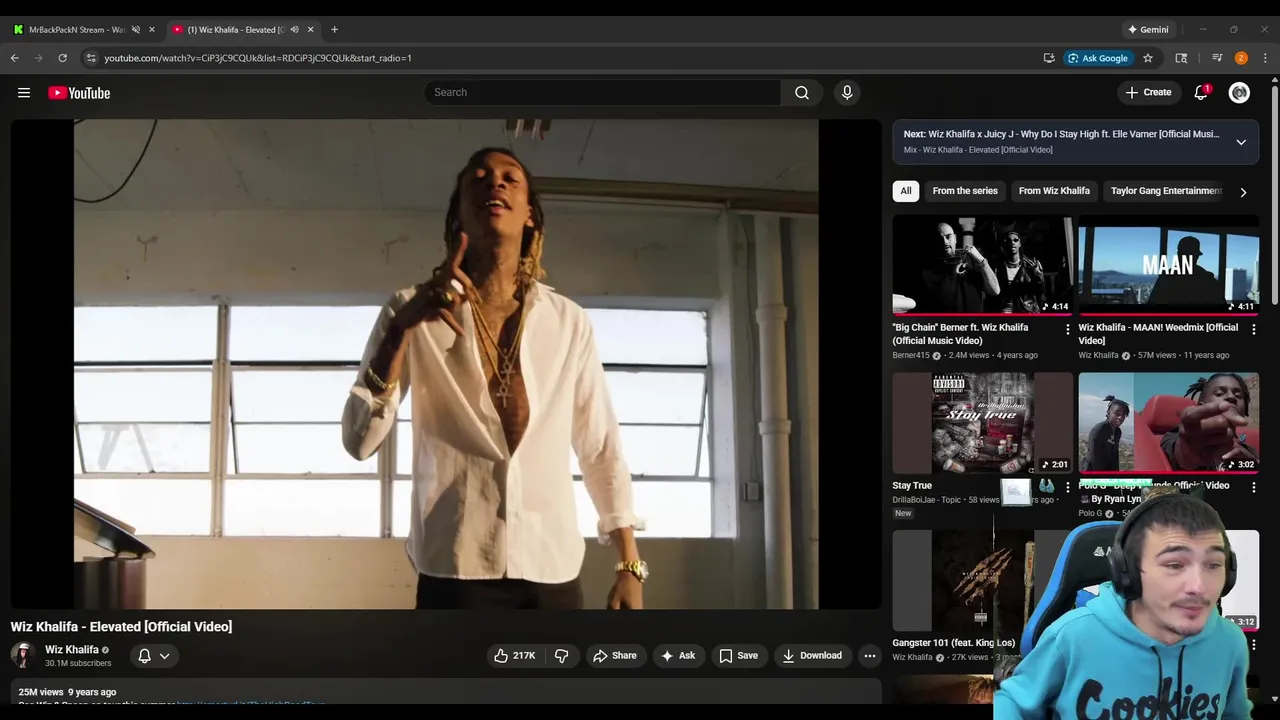Dislike the Elevated video
1280x720 pixels.
coord(562,655)
